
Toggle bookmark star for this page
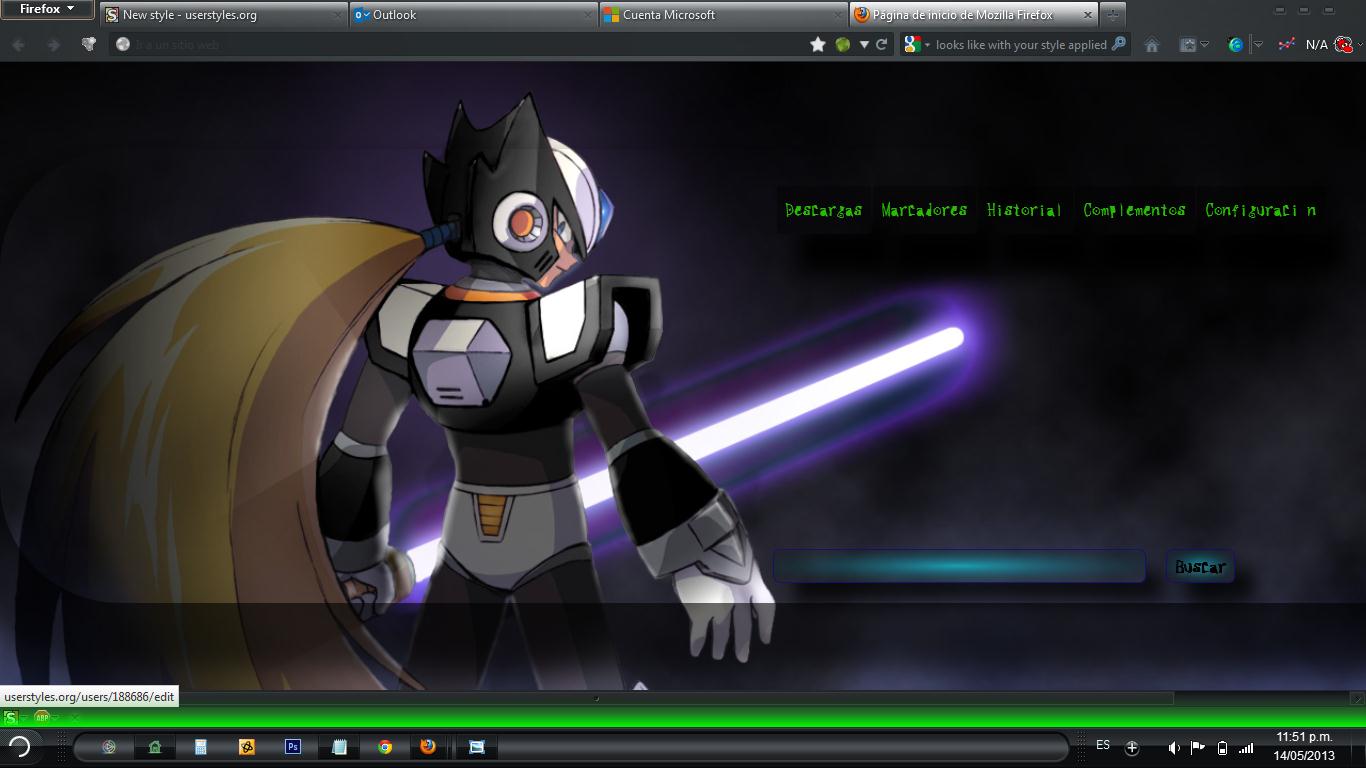click(x=817, y=44)
